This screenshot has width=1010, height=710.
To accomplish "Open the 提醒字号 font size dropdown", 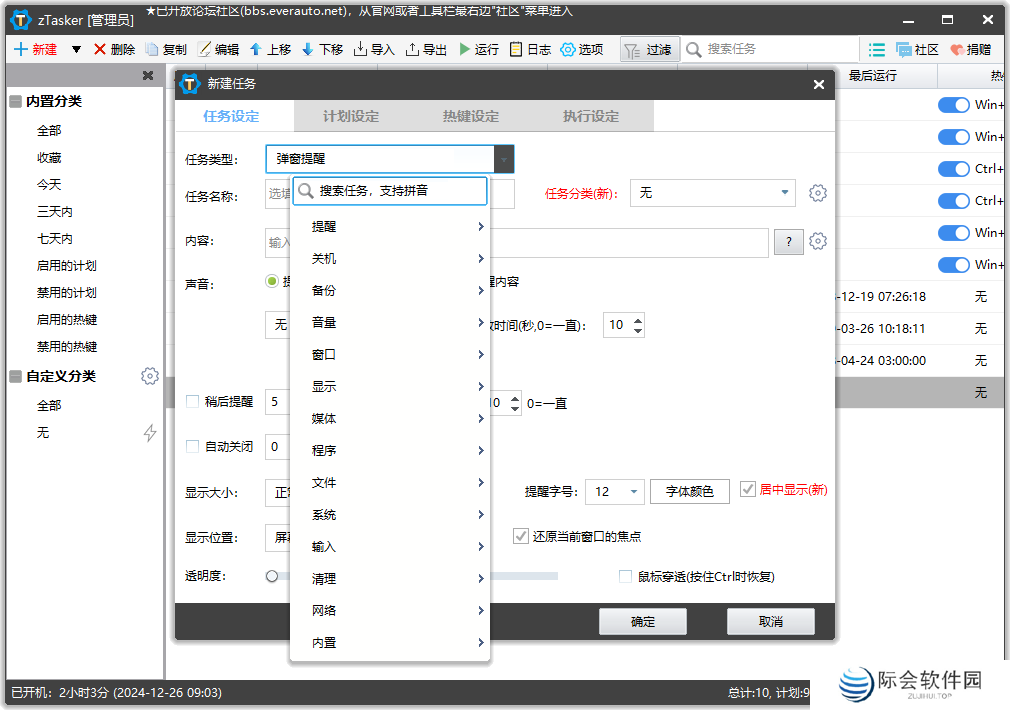I will point(614,490).
